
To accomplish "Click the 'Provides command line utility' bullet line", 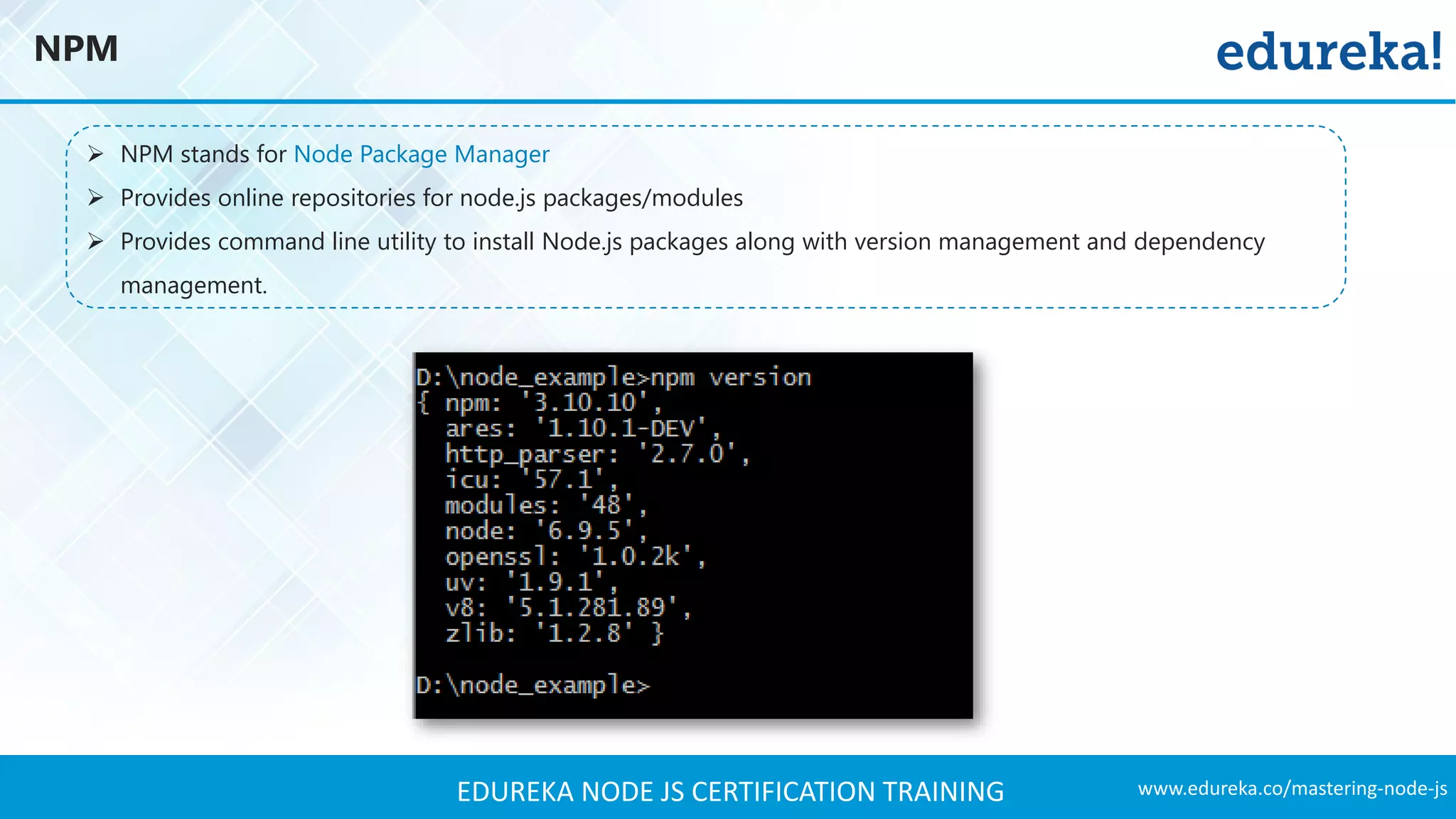I will (x=692, y=242).
